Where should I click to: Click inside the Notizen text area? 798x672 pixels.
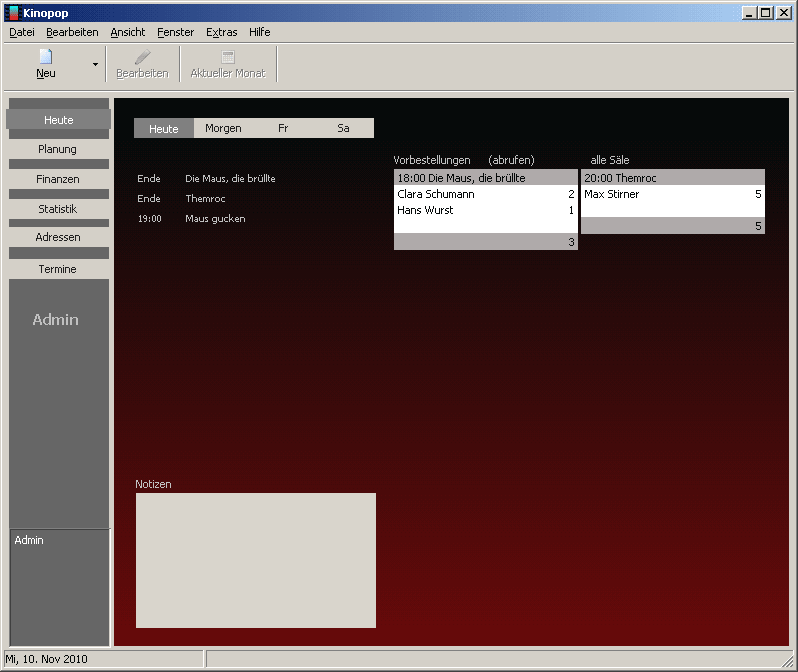[256, 560]
